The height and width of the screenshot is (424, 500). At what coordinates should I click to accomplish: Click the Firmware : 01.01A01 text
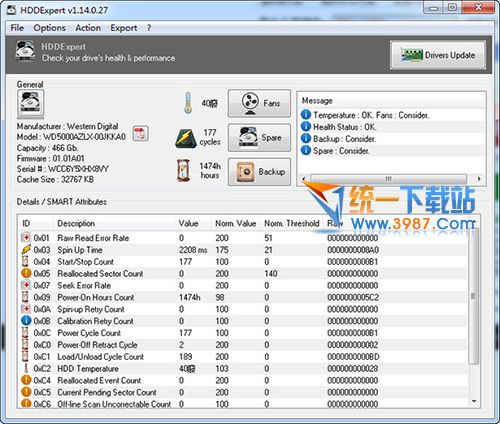click(x=50, y=158)
